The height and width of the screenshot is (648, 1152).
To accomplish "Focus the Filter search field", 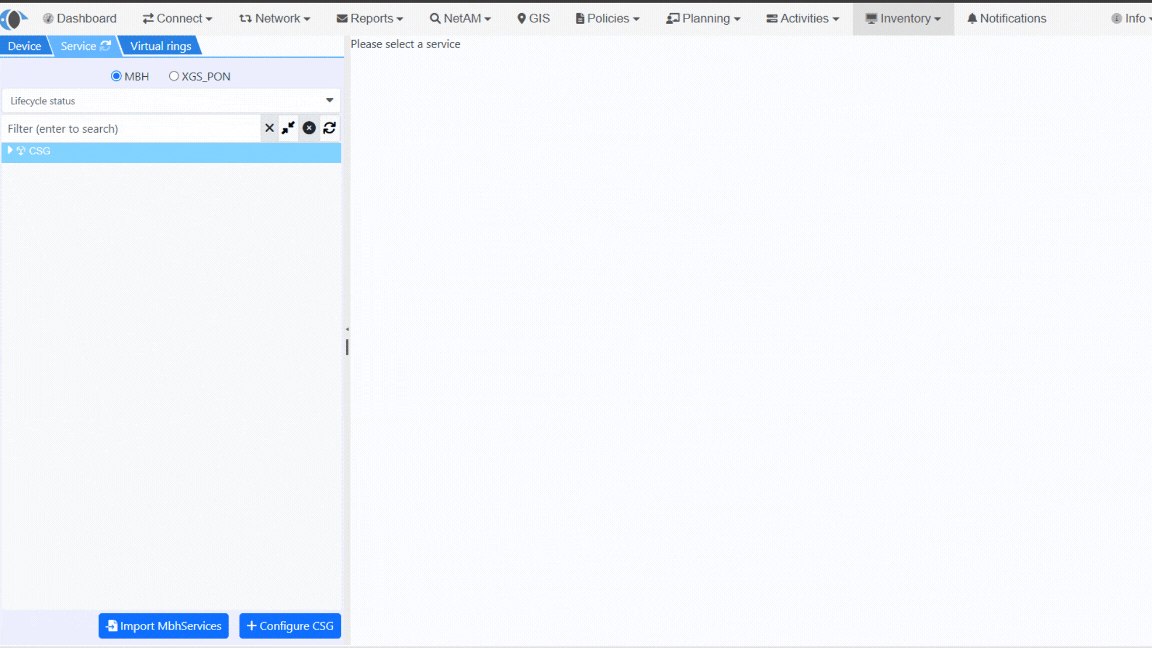I will coord(132,129).
